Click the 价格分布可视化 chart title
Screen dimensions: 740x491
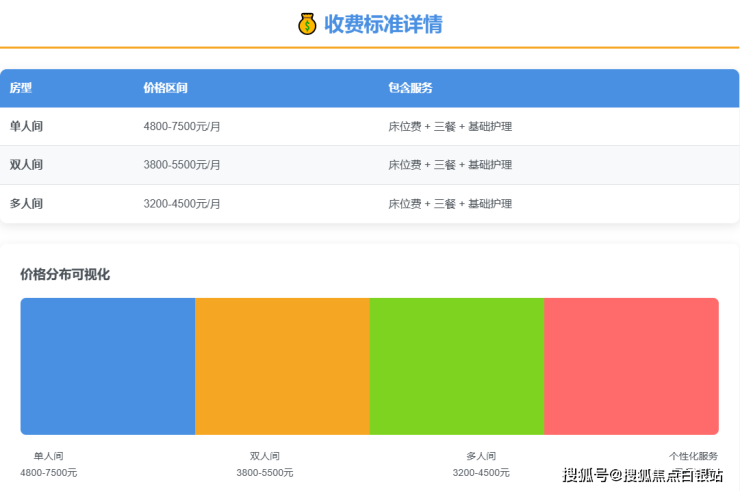point(65,274)
